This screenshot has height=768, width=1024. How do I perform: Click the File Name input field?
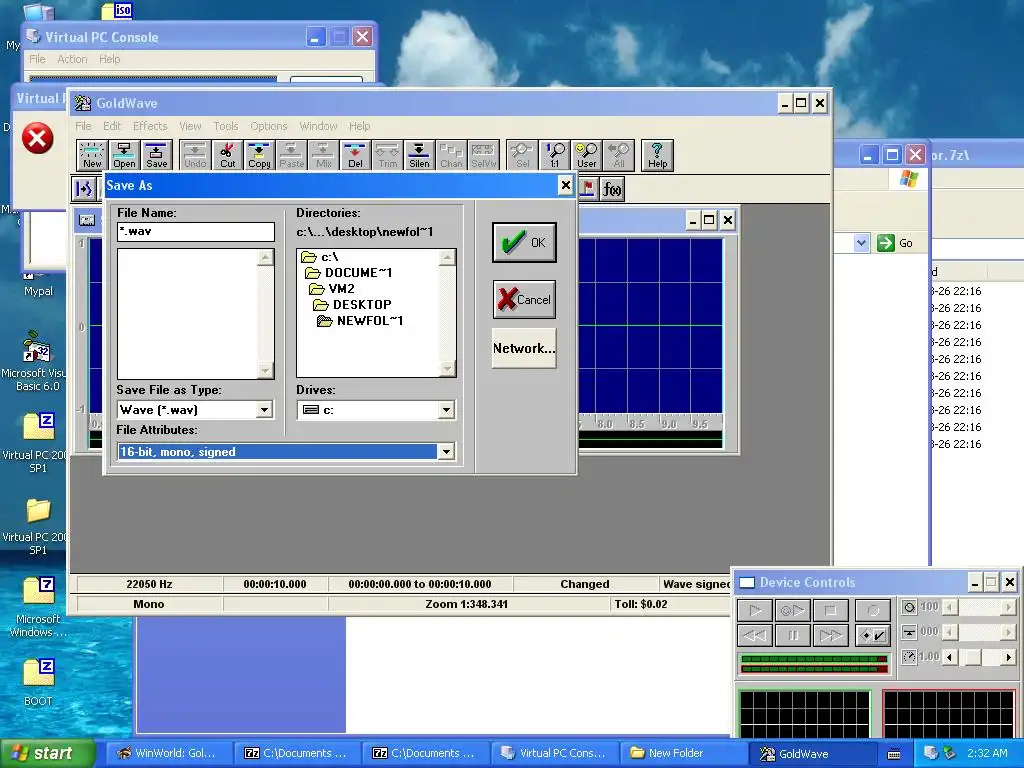click(x=196, y=231)
